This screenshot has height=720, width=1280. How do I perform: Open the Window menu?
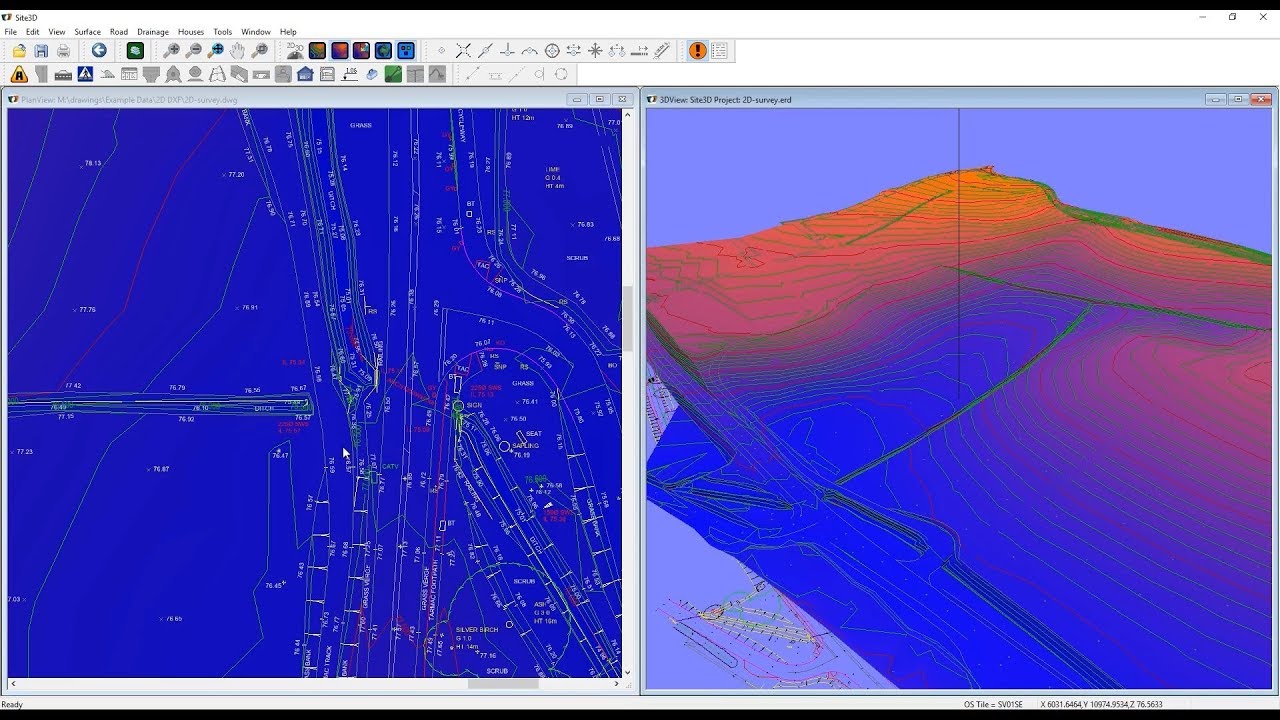[x=256, y=32]
